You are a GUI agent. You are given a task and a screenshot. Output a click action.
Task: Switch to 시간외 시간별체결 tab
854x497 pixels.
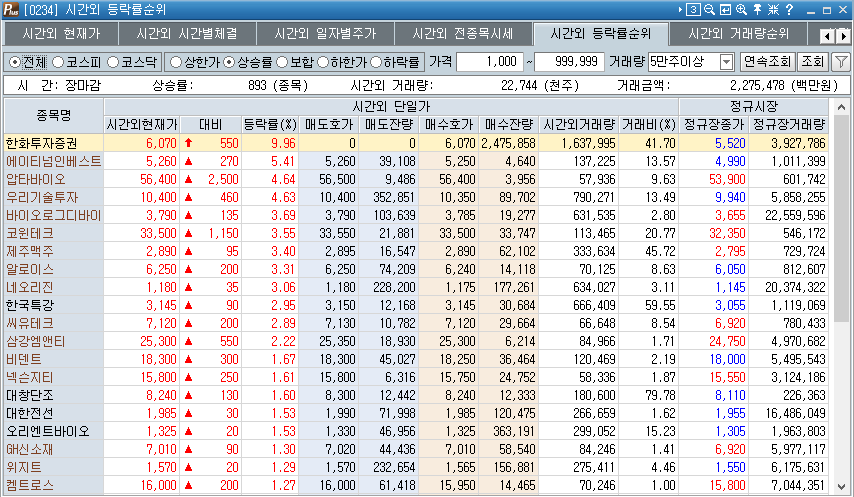[x=187, y=34]
